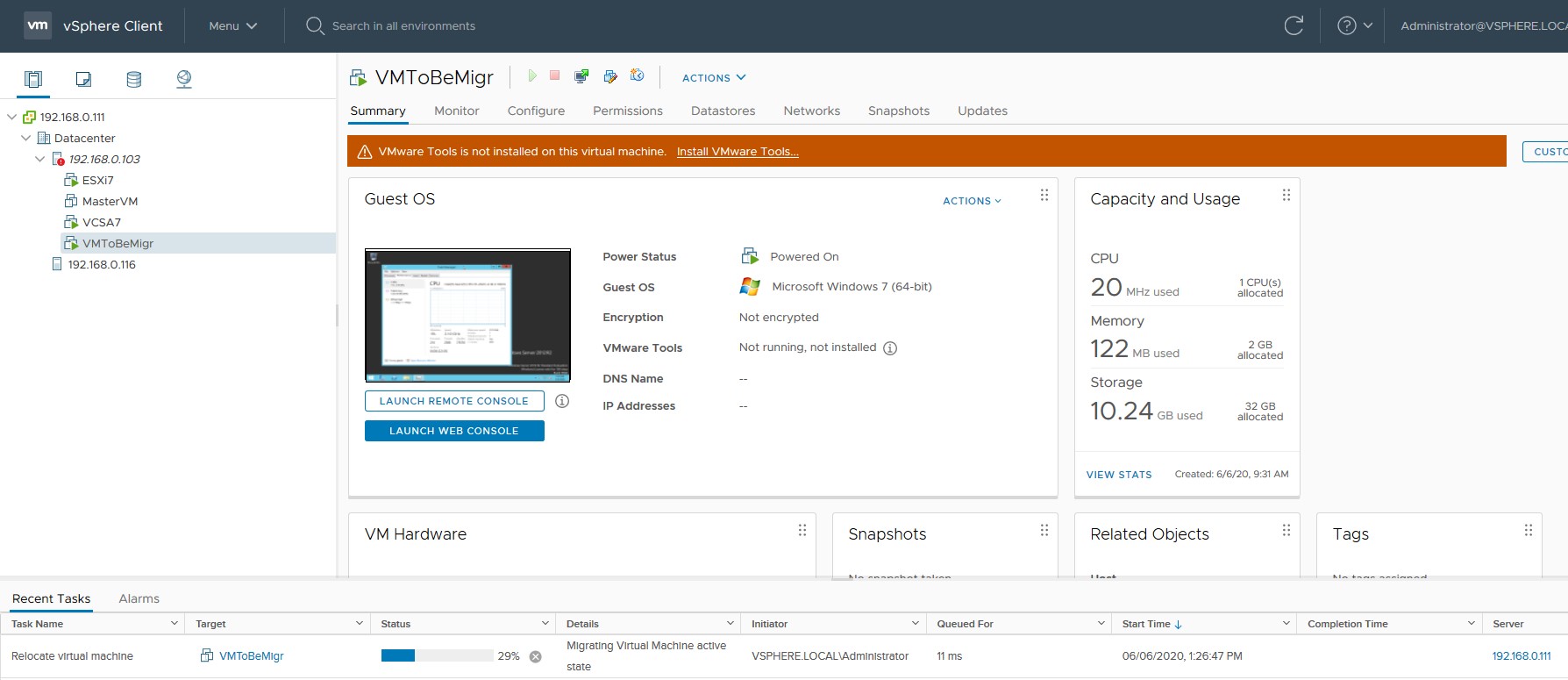
Task: Switch to the Datastores tab
Action: click(723, 111)
